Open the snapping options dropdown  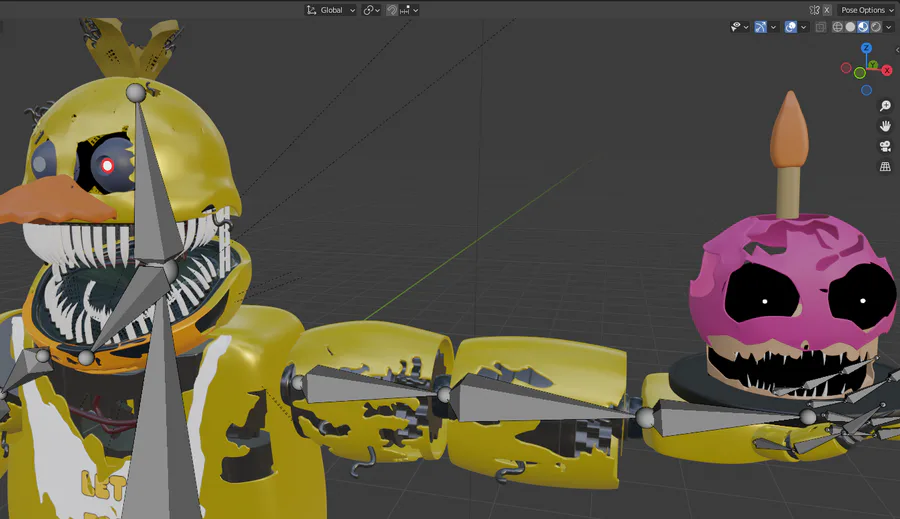pyautogui.click(x=409, y=10)
